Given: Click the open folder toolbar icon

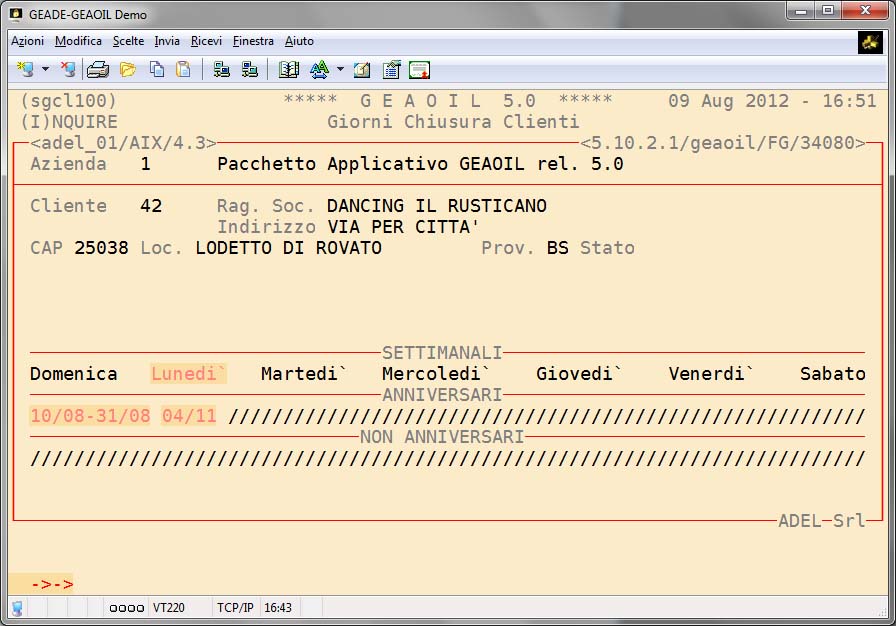Looking at the screenshot, I should 127,70.
